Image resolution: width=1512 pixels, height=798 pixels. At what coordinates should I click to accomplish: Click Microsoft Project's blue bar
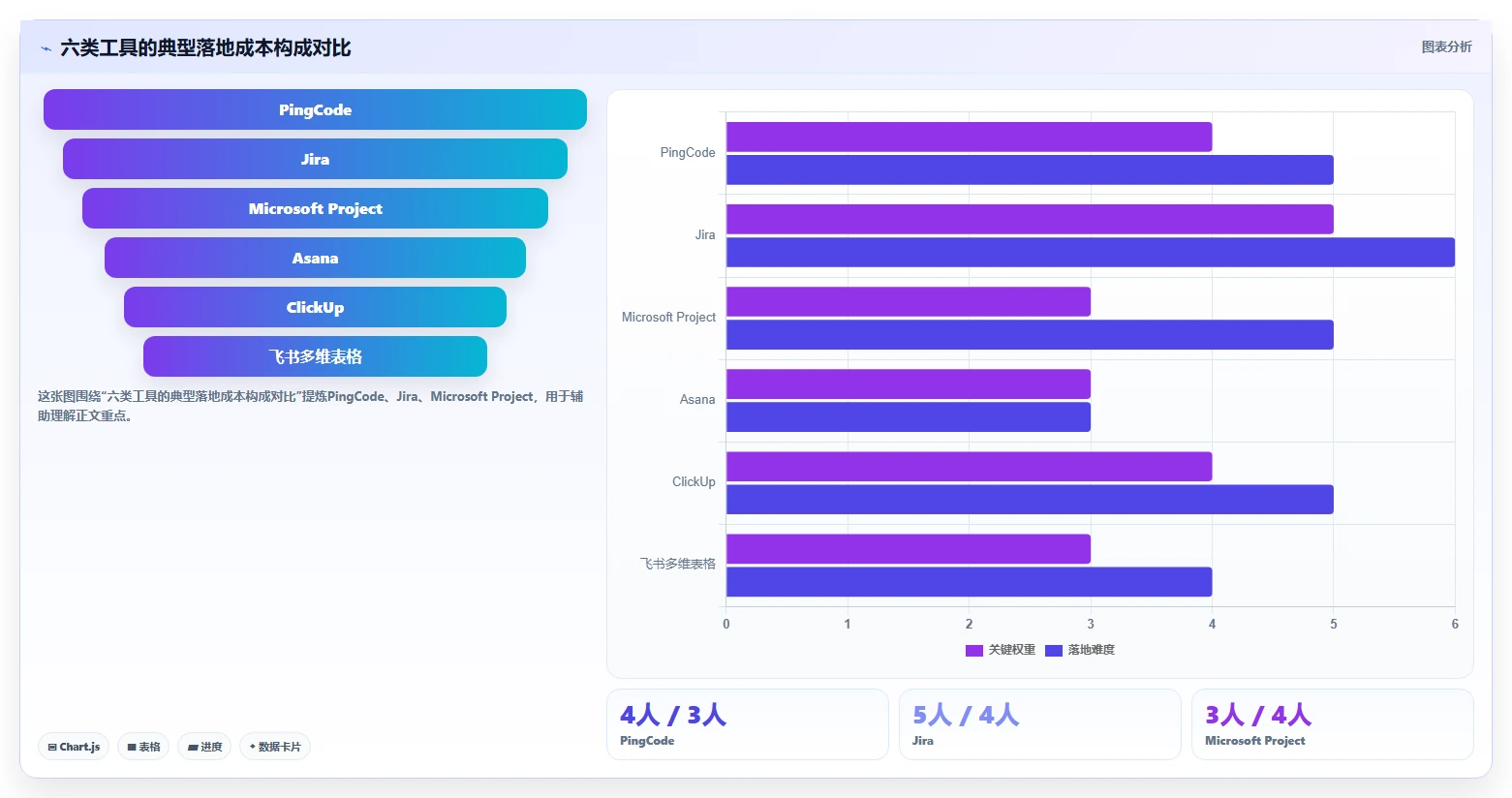click(1030, 334)
